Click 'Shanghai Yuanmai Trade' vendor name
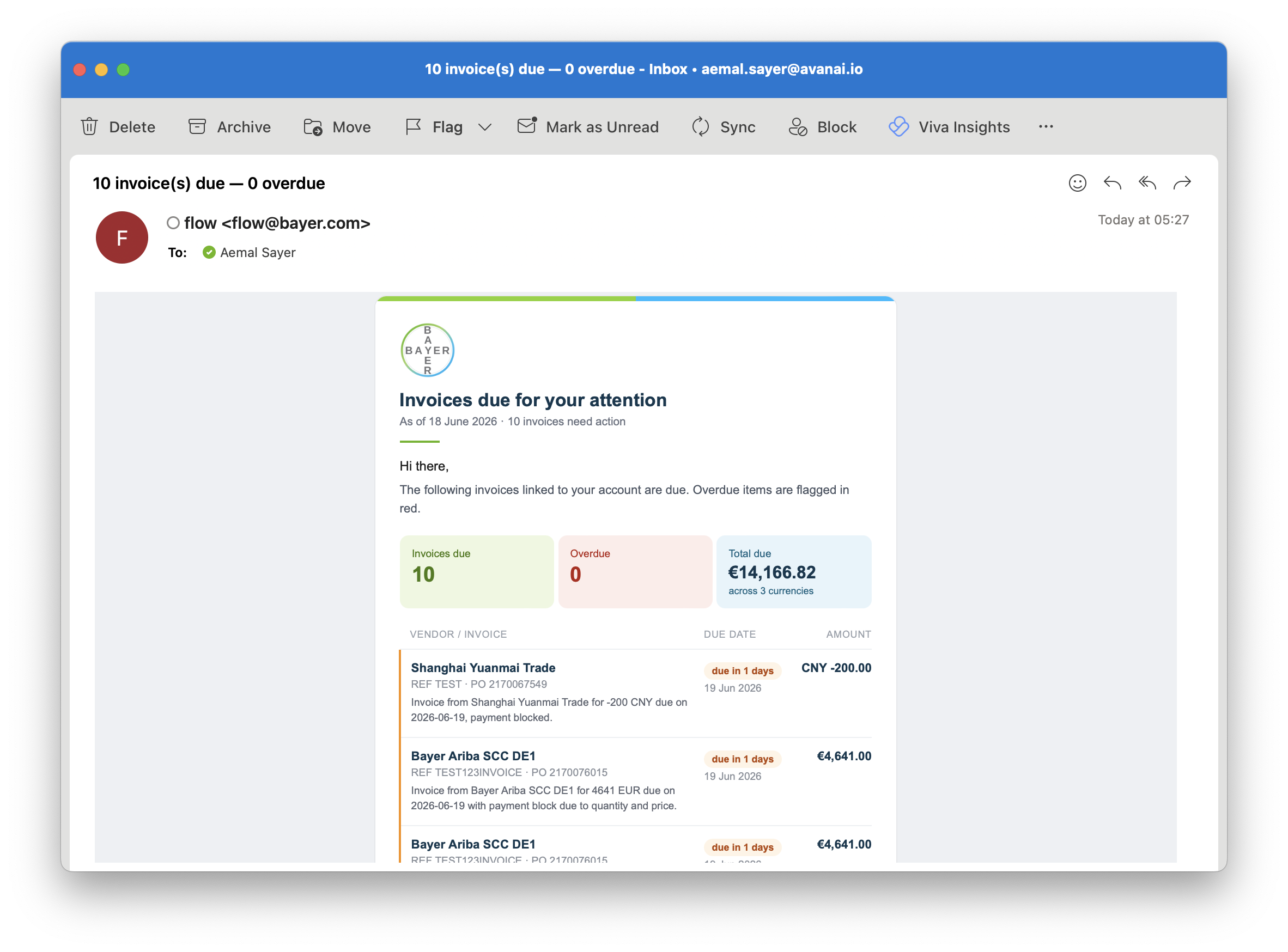1288x952 pixels. (x=483, y=668)
